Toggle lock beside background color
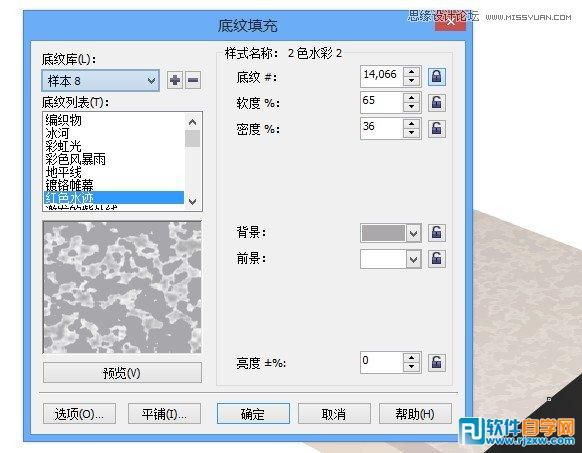The height and width of the screenshot is (453, 582). (x=436, y=233)
